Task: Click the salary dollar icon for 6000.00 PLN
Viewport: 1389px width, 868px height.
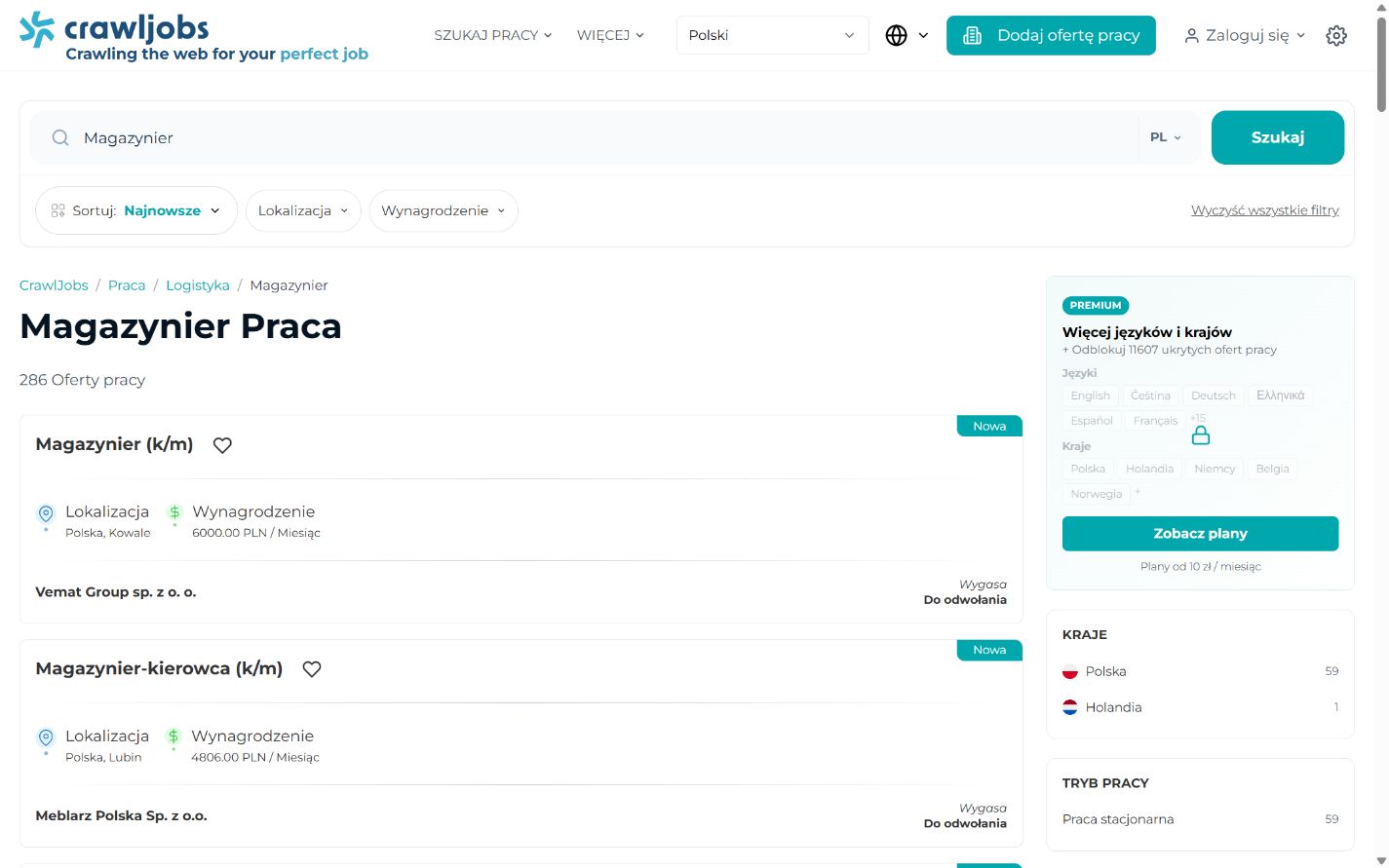Action: (x=174, y=513)
